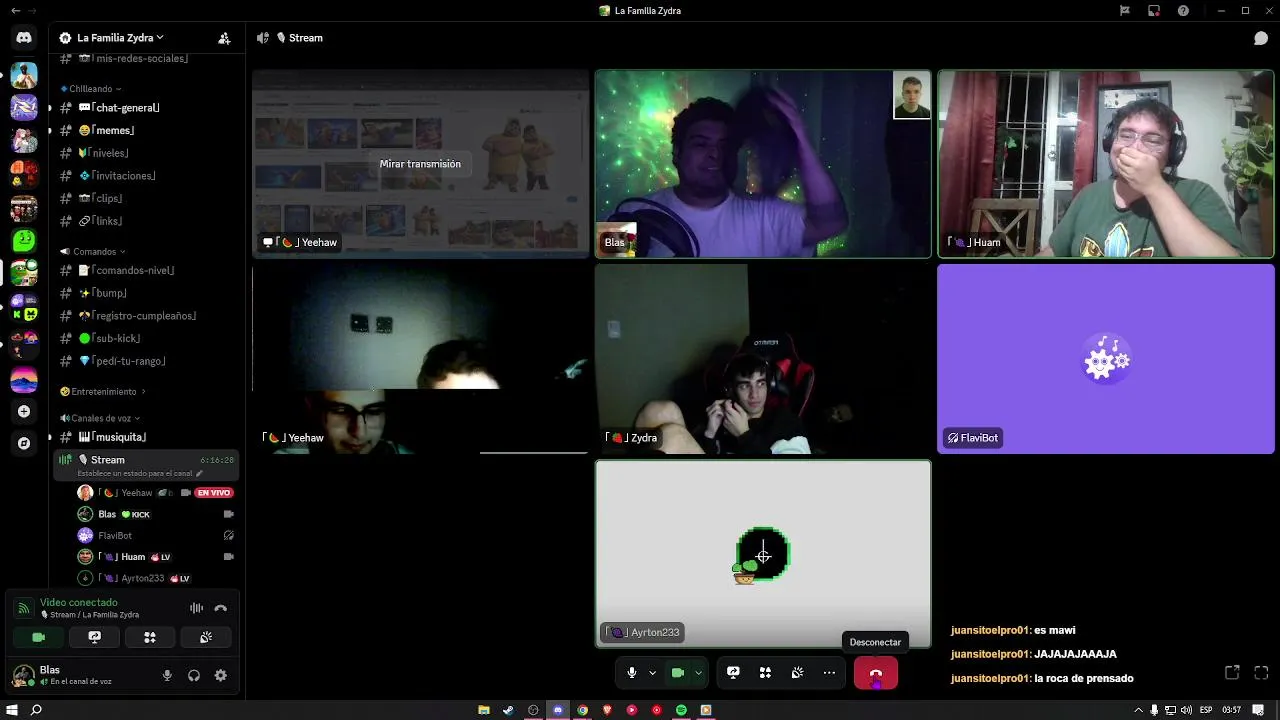This screenshot has width=1280, height=720.
Task: Open the explore servers compass icon
Action: [x=24, y=443]
